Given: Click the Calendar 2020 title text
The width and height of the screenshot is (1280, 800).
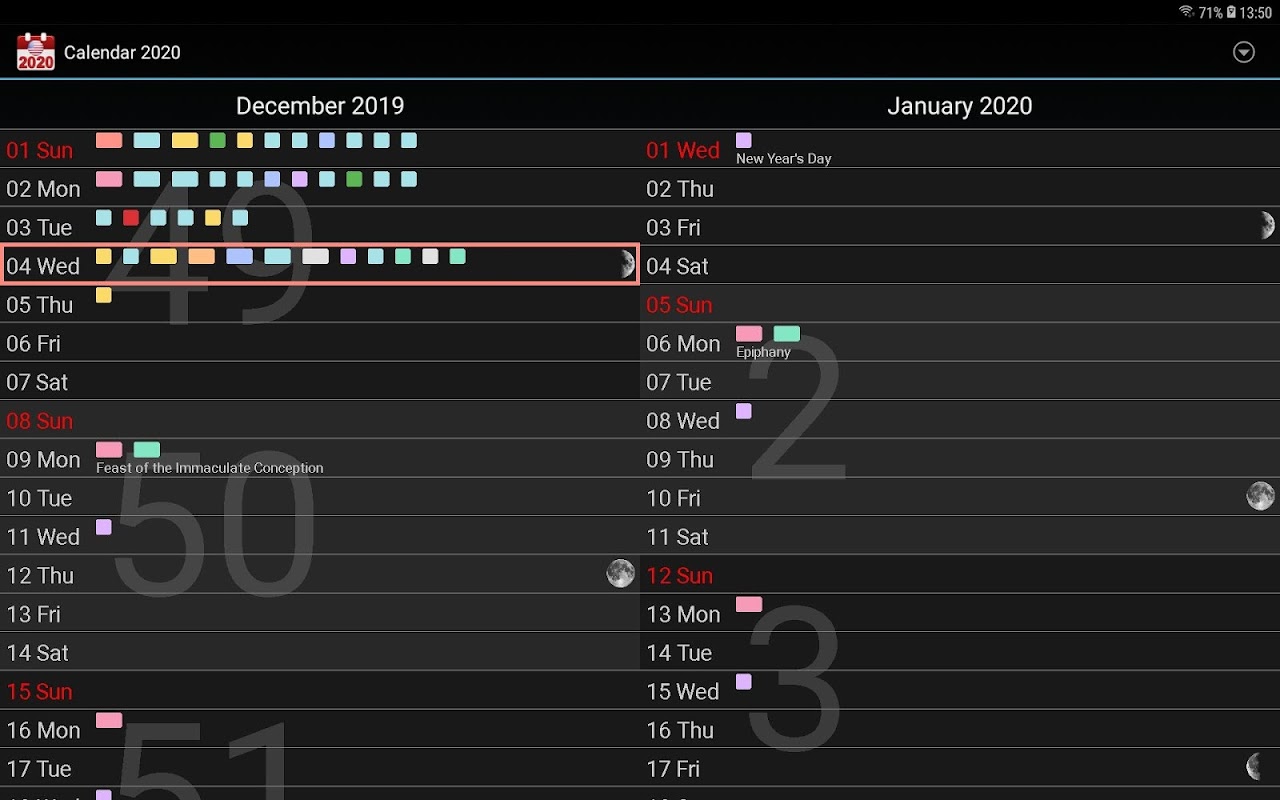Looking at the screenshot, I should [122, 52].
